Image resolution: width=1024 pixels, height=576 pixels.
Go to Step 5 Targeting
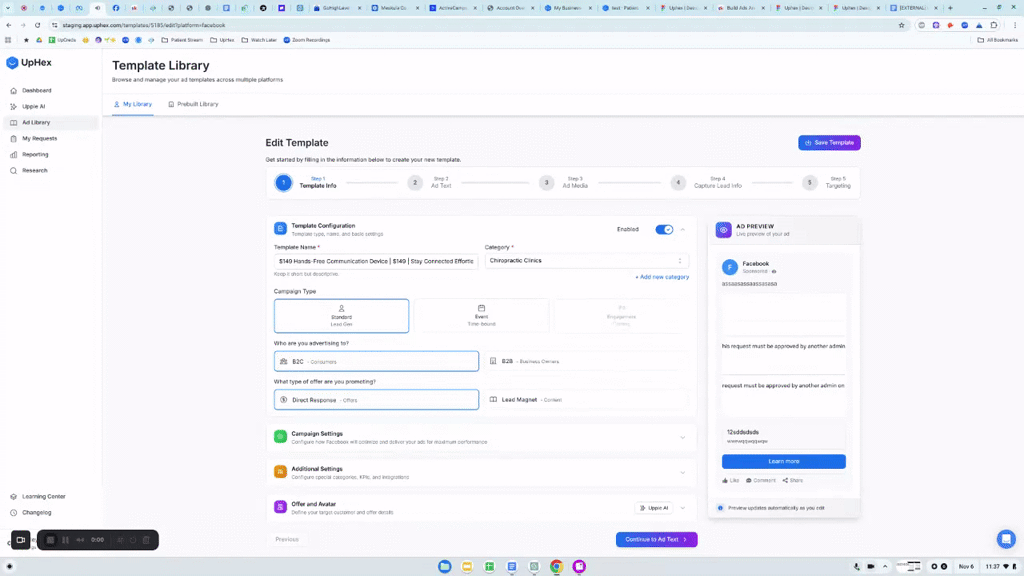(827, 182)
